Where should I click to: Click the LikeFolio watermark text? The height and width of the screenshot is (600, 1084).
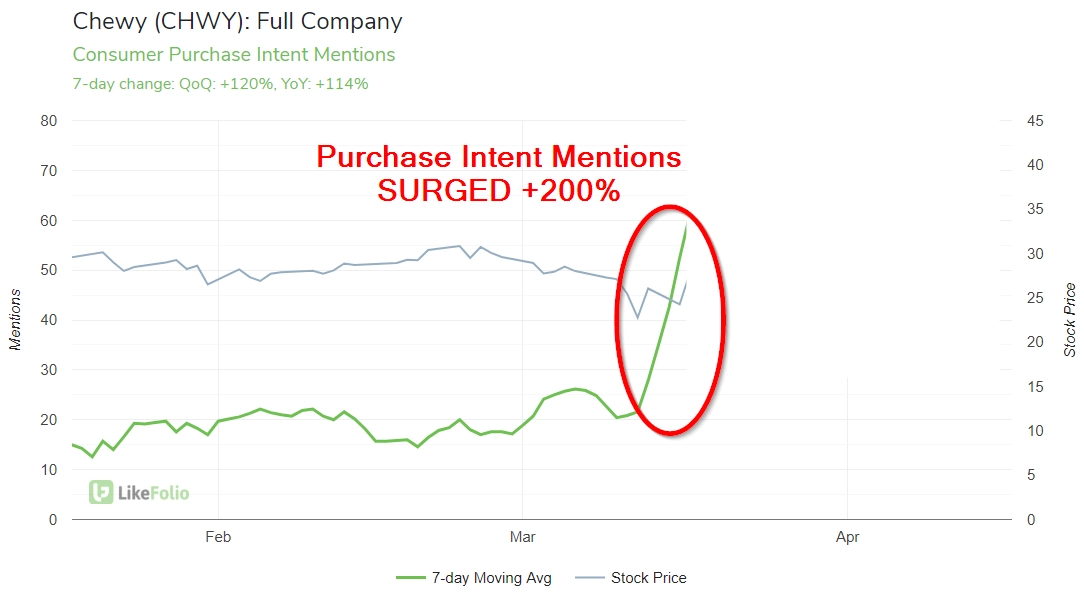pyautogui.click(x=153, y=493)
